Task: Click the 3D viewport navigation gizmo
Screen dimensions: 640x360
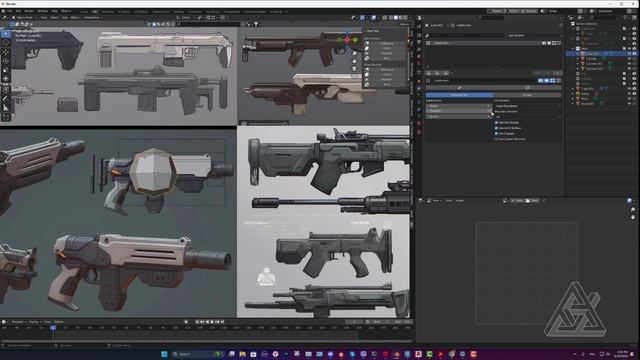Action: pos(347,40)
